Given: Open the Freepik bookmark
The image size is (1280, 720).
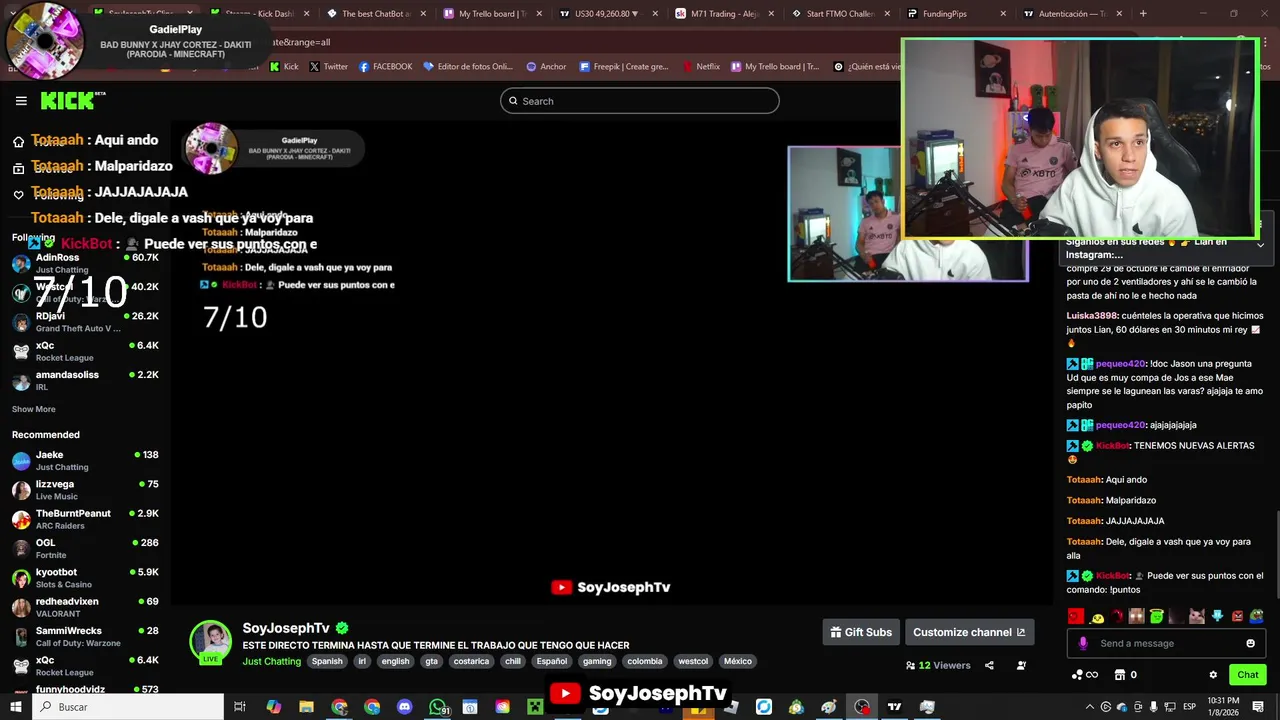Looking at the screenshot, I should (x=622, y=67).
